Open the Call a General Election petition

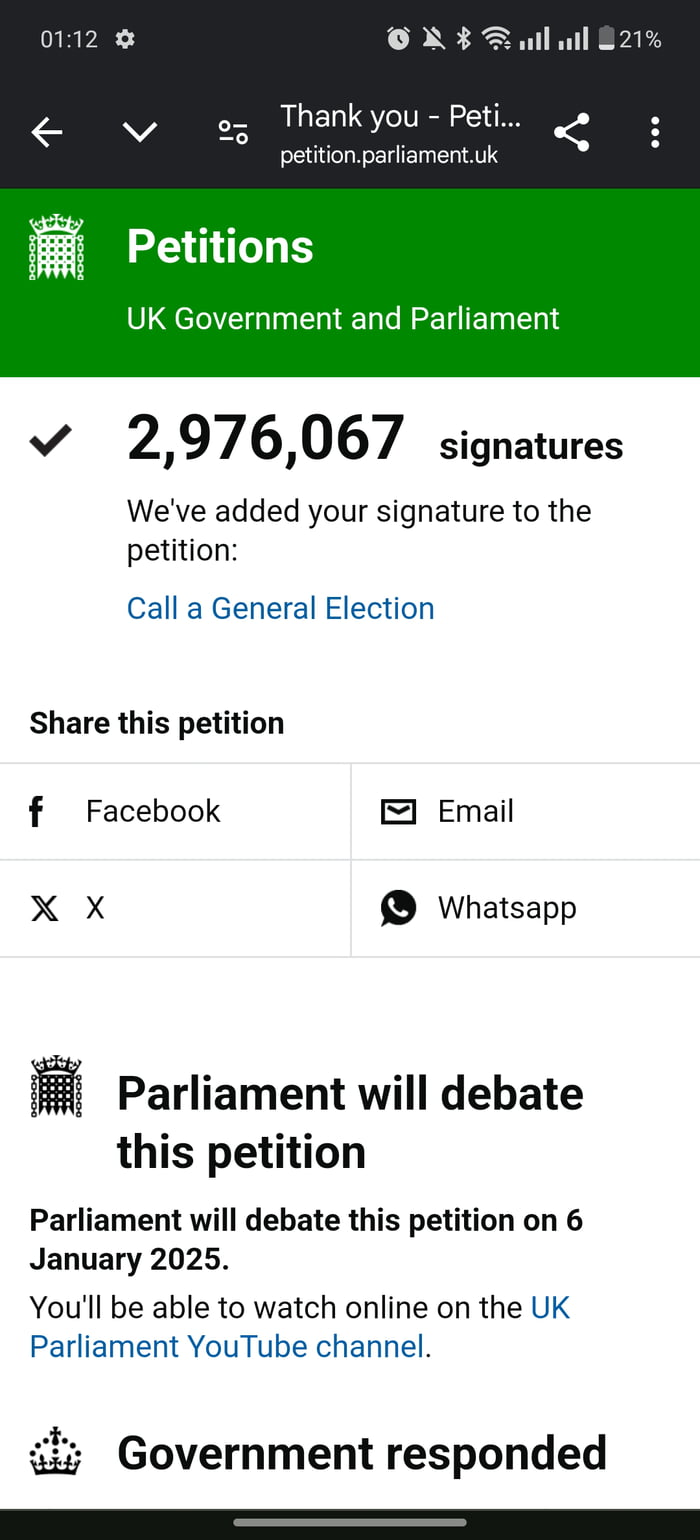(280, 608)
